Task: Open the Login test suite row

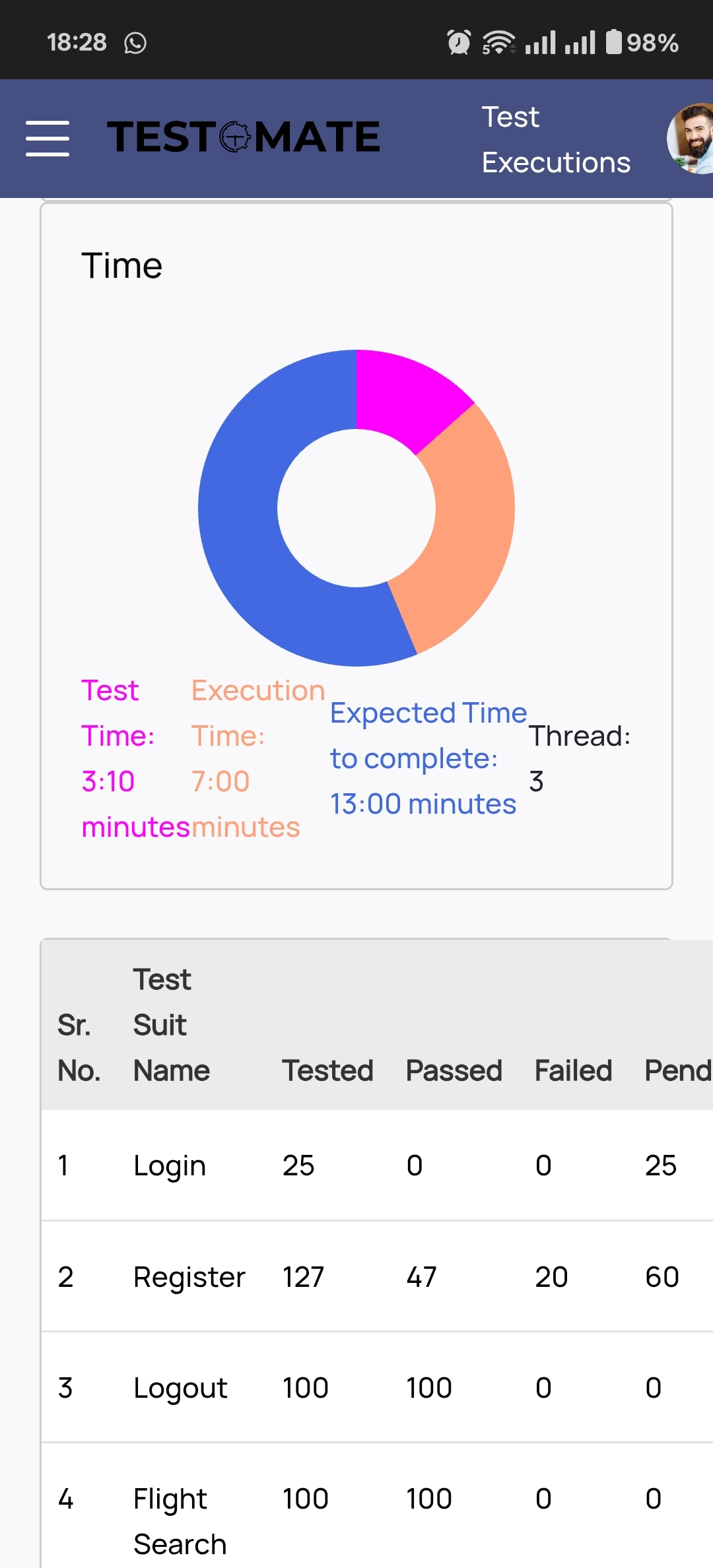Action: [377, 1165]
